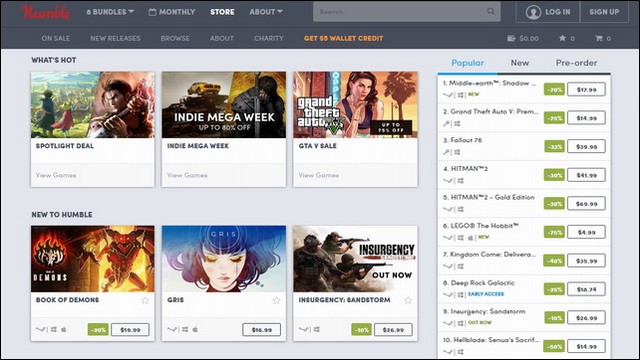The height and width of the screenshot is (360, 640).
Task: Open the Charity page
Action: pyautogui.click(x=269, y=38)
